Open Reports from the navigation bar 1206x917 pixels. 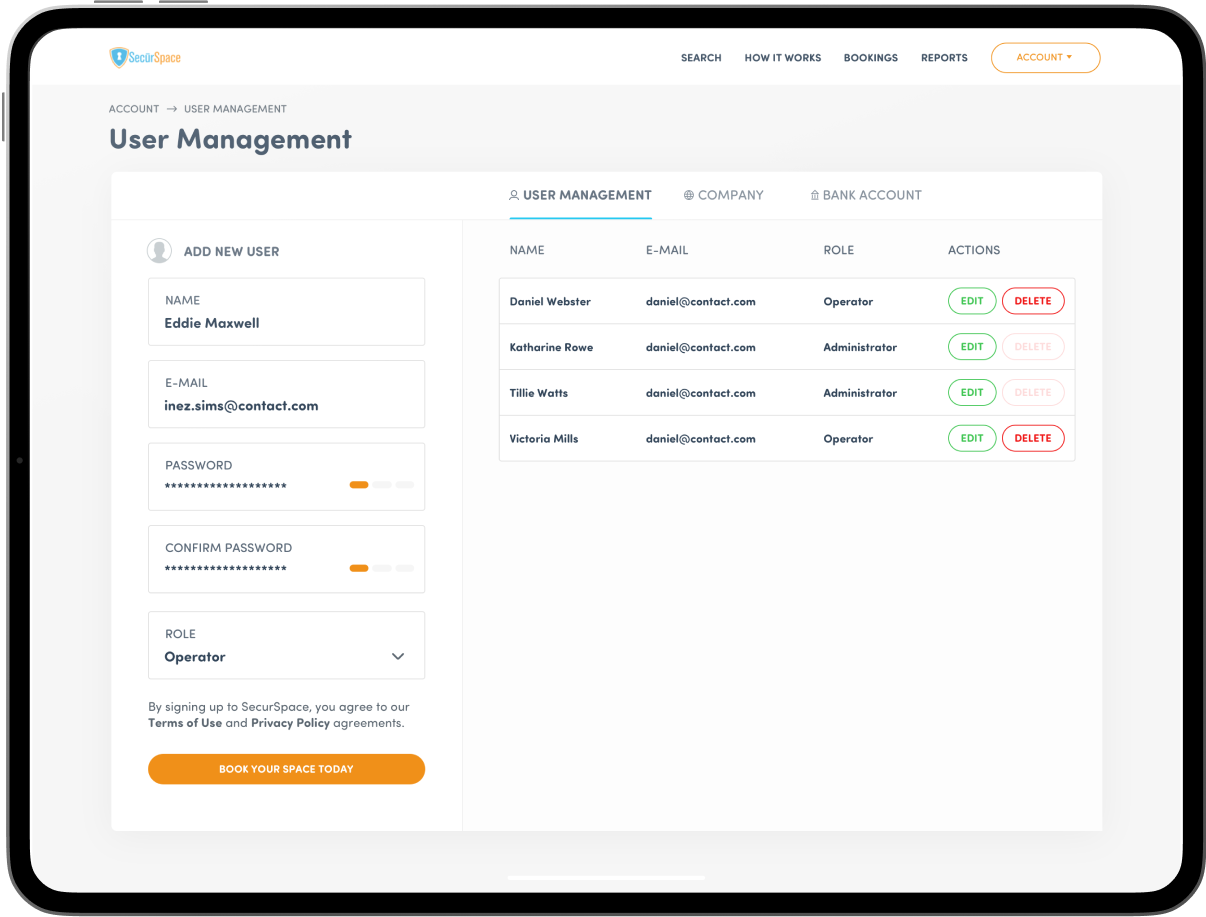point(944,58)
